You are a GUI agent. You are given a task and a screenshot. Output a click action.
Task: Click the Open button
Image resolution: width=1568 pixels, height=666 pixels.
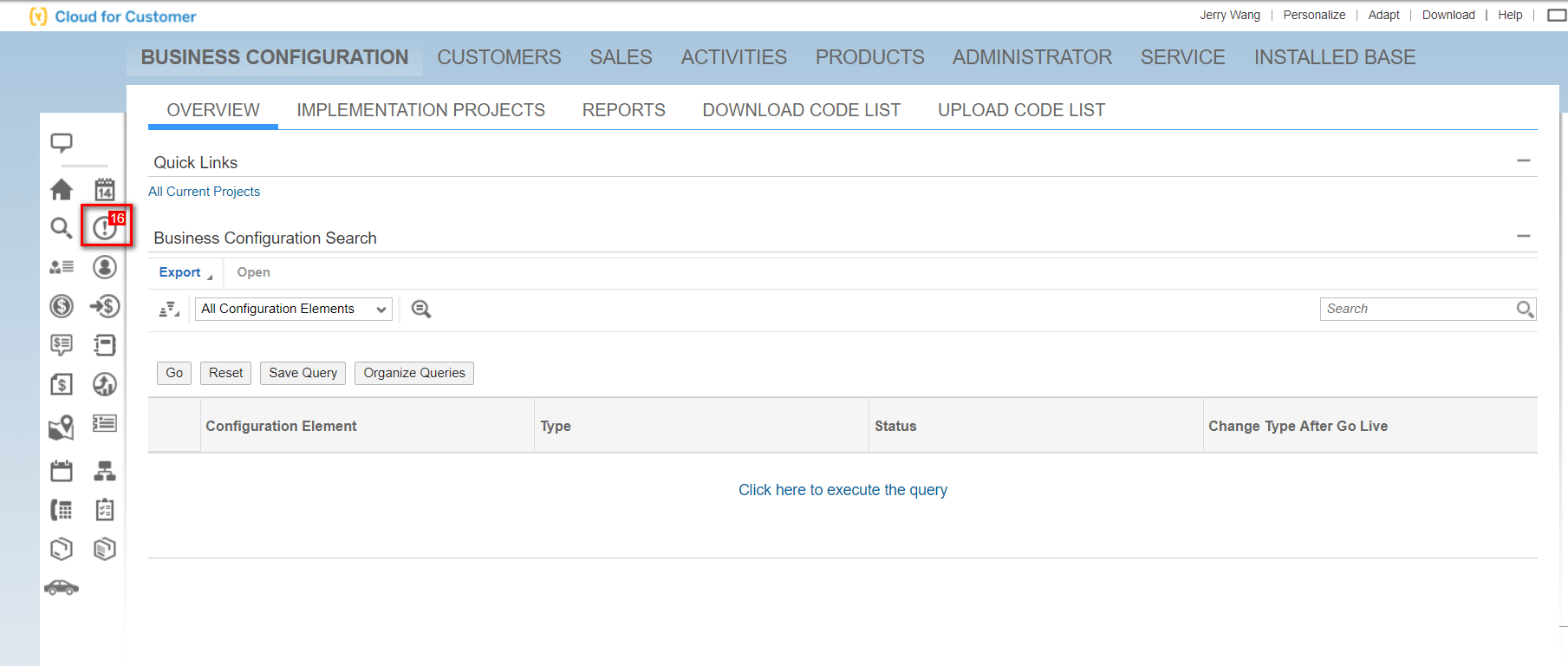click(x=254, y=272)
